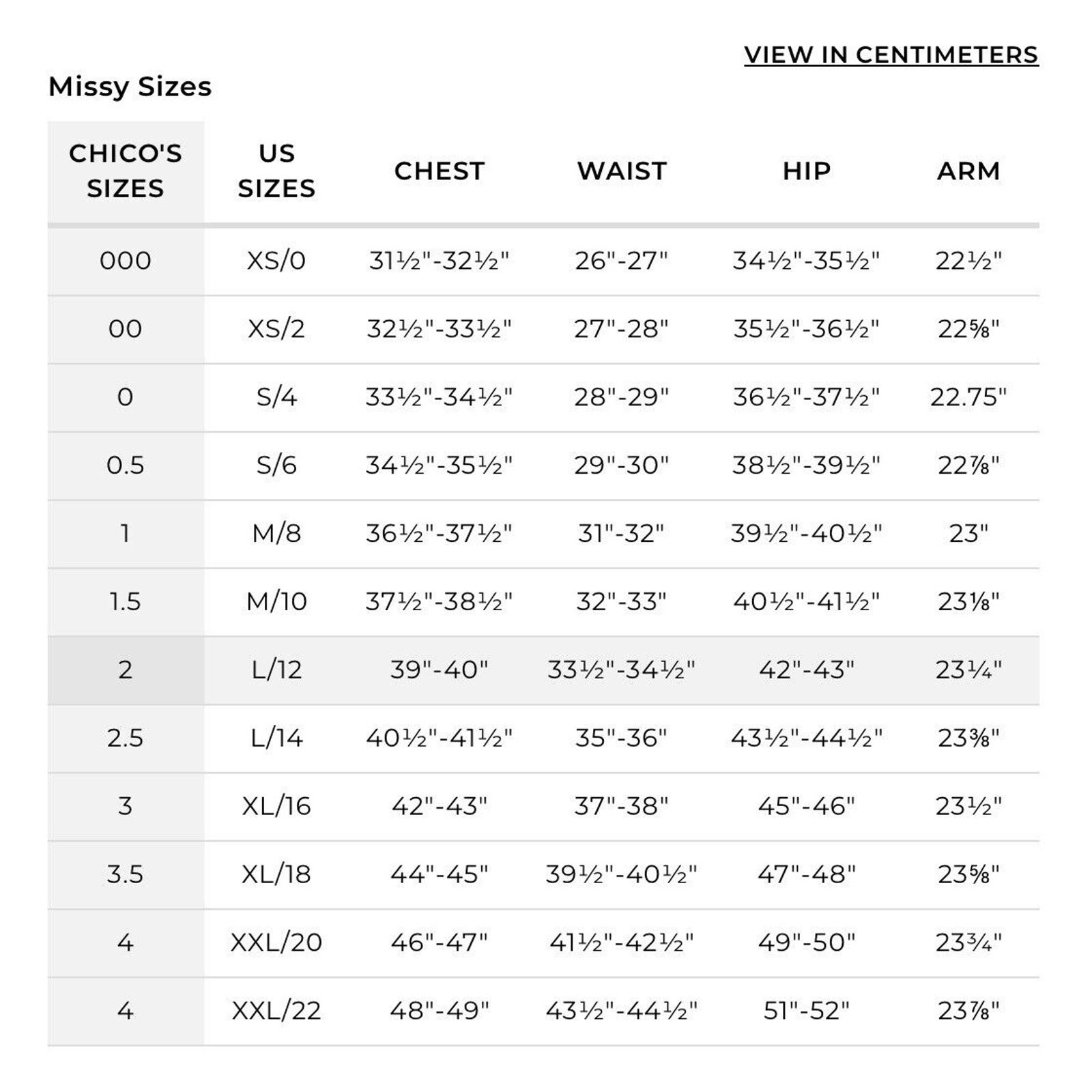Viewport: 1092px width, 1092px height.
Task: Click the Missy Sizes heading
Action: 130,87
